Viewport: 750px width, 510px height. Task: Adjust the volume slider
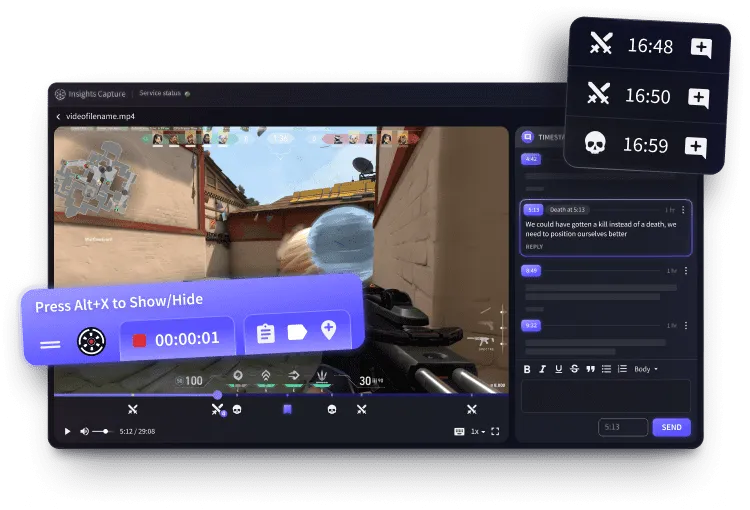coord(101,431)
